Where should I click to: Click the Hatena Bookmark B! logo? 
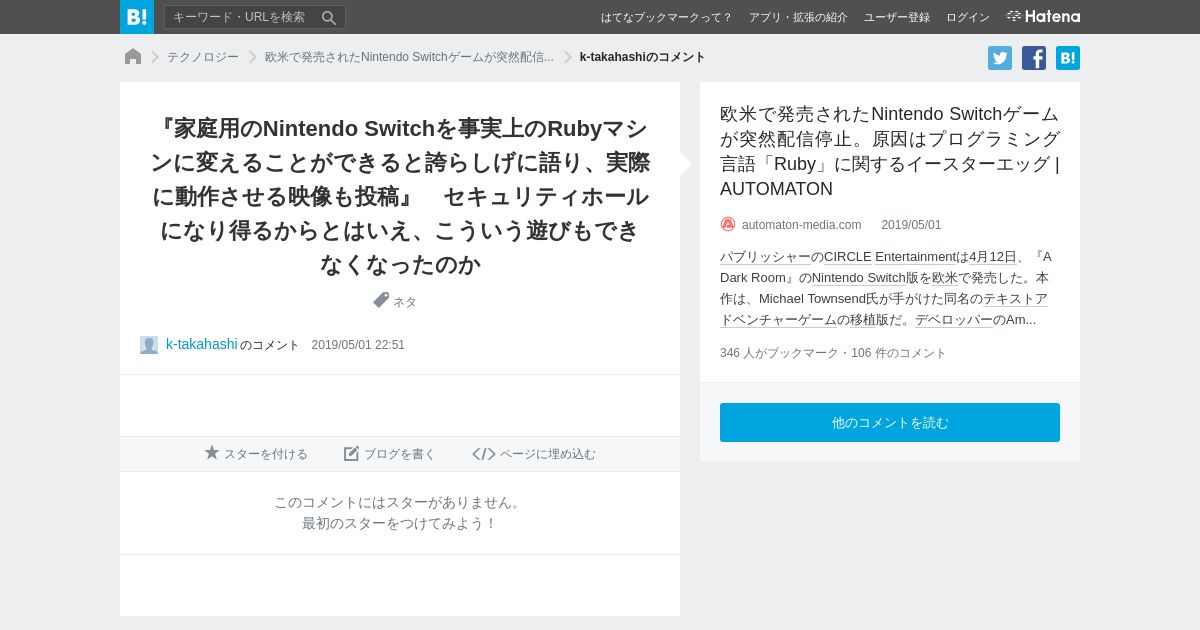click(x=137, y=17)
